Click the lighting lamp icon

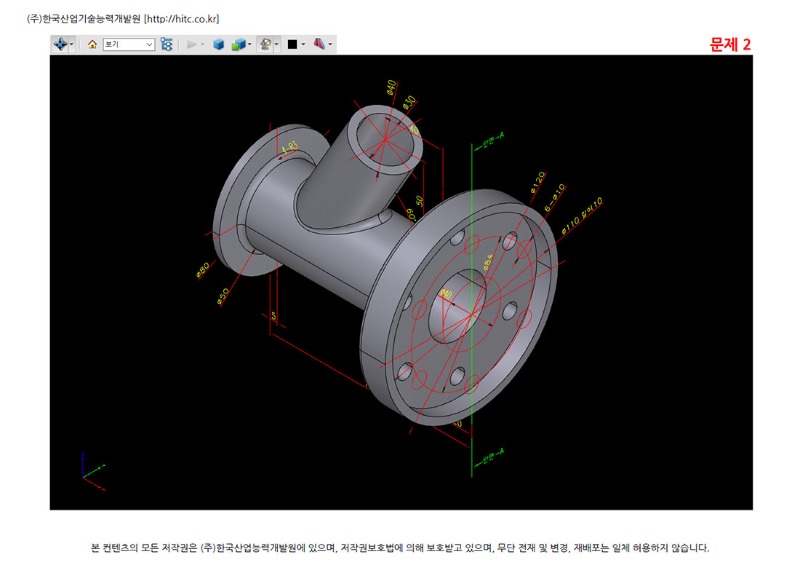[265, 44]
